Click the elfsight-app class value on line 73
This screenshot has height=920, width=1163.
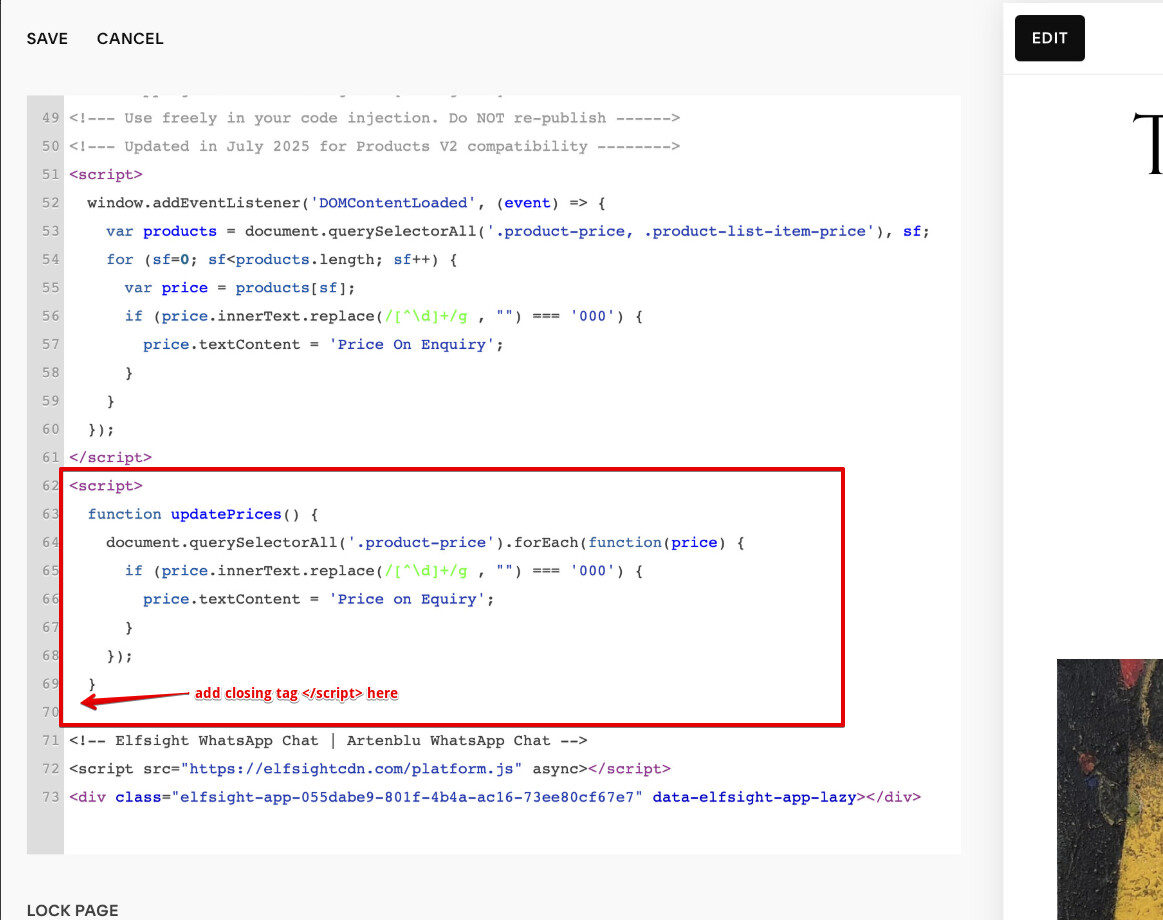point(406,797)
